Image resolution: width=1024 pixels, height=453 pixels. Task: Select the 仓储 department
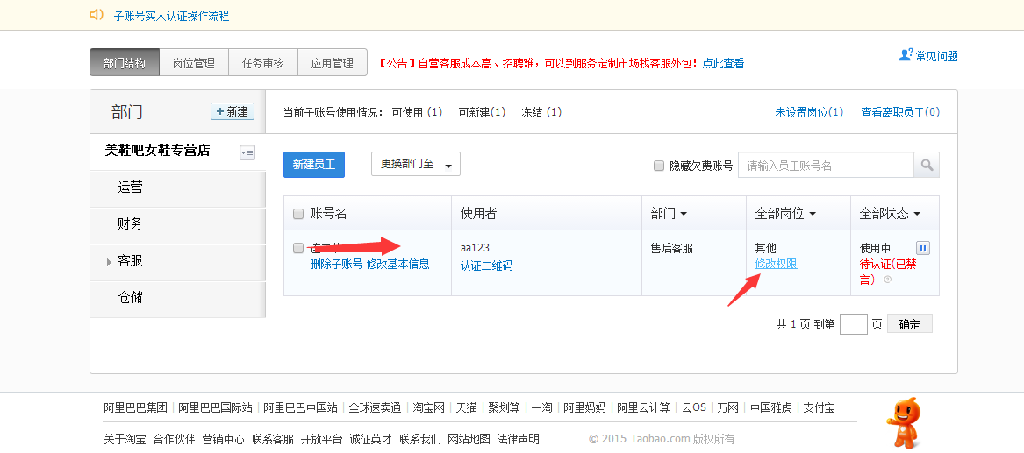(178, 298)
